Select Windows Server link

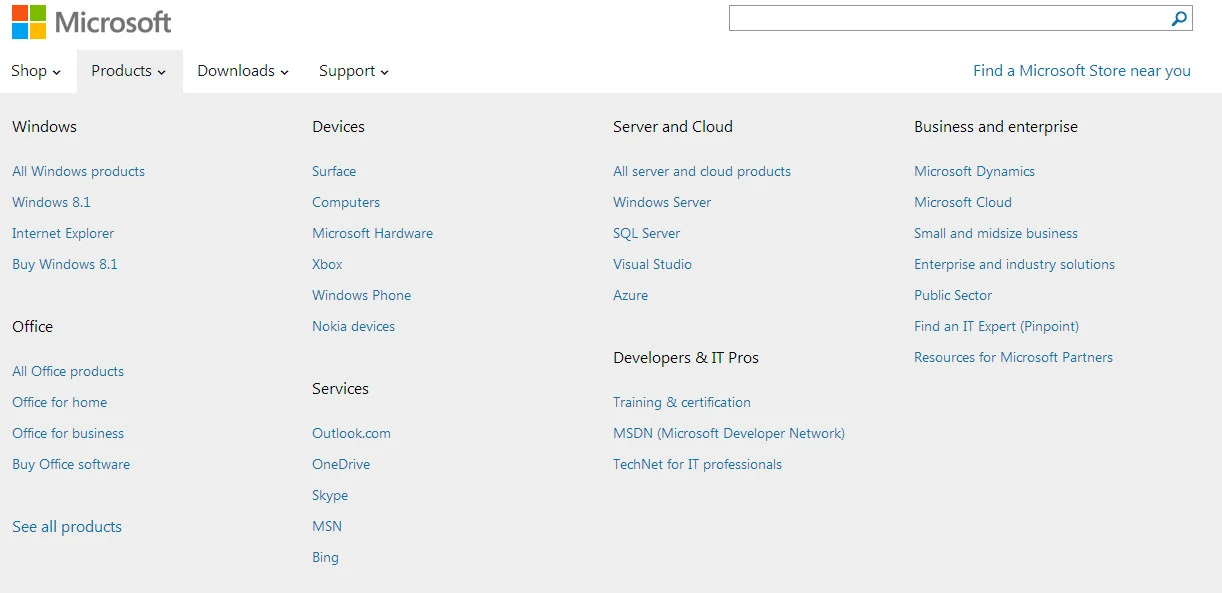pos(662,202)
